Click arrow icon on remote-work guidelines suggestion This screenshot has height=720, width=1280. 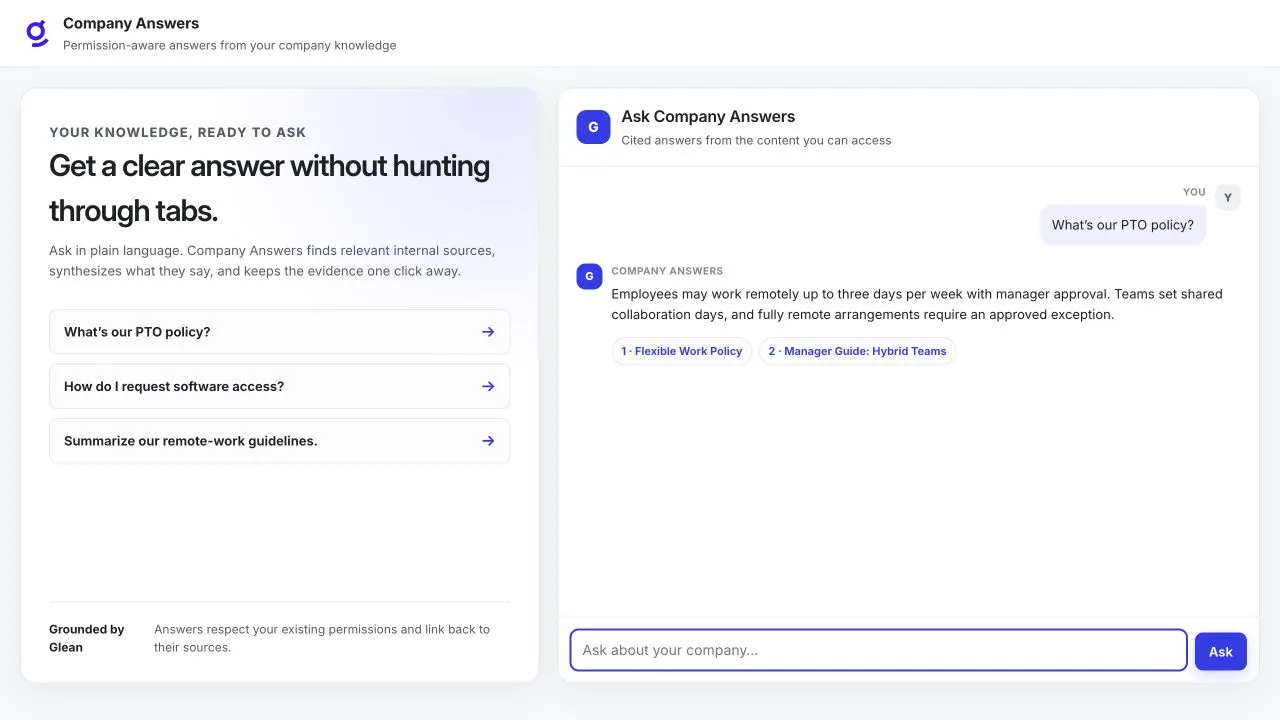488,441
